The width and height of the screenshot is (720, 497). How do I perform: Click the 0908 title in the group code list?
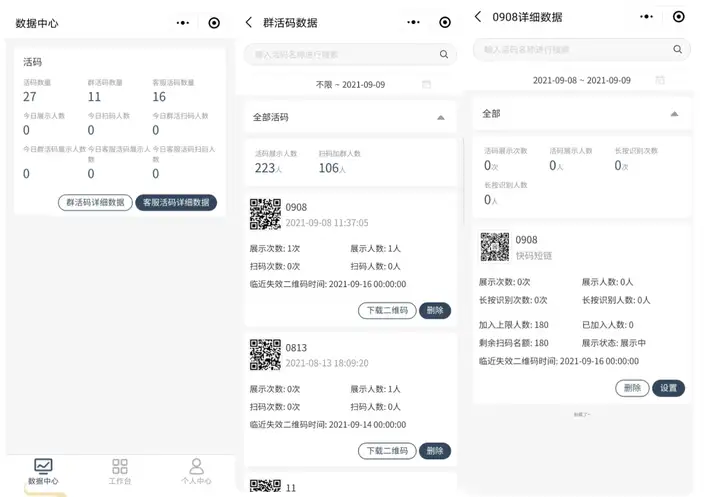pos(296,207)
